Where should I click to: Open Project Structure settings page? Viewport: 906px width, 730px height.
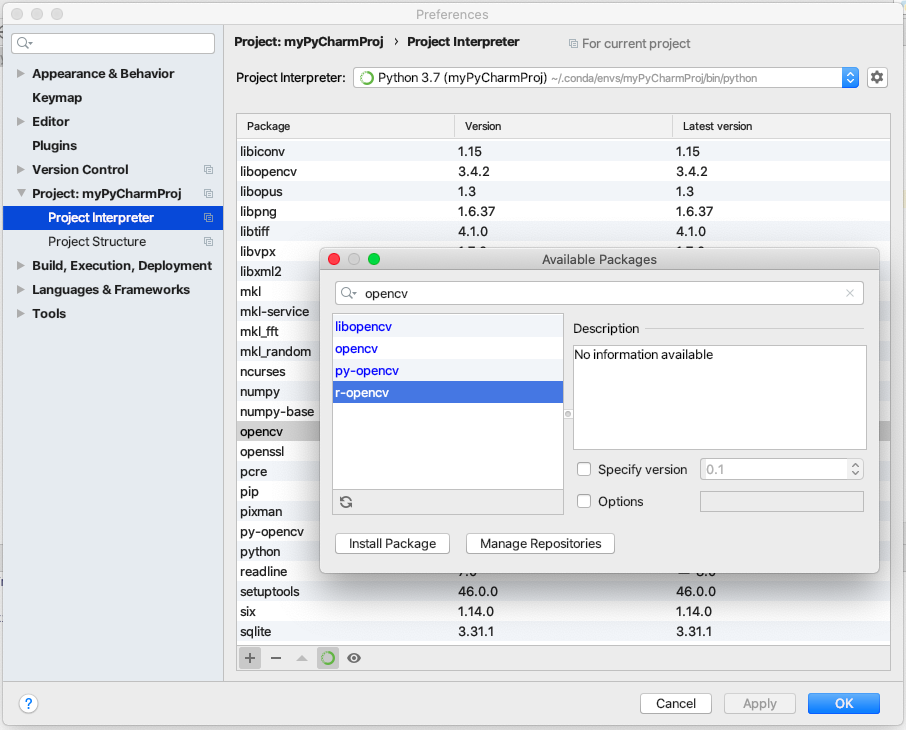[x=96, y=242]
